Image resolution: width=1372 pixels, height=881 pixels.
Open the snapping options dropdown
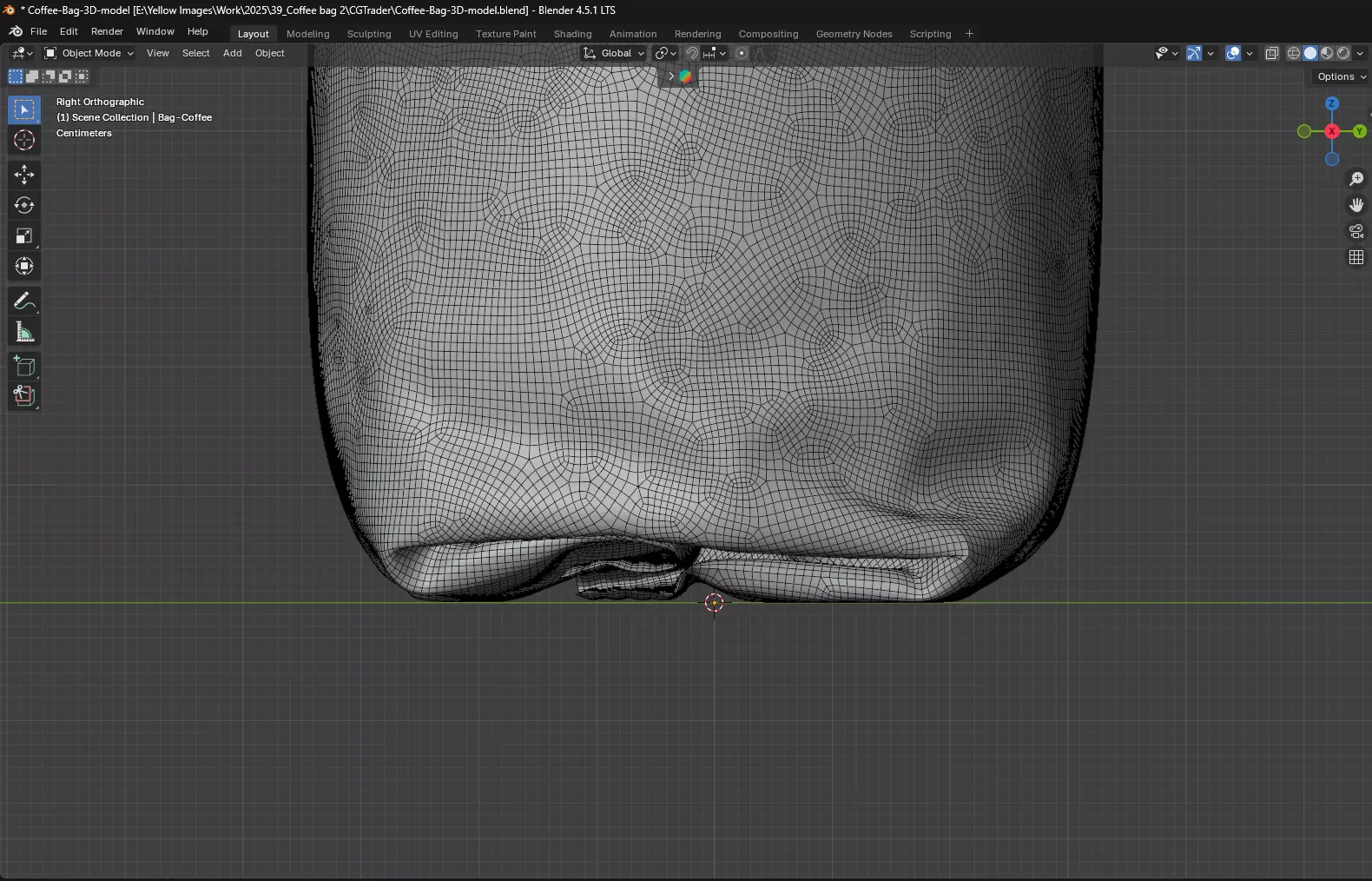(x=715, y=53)
